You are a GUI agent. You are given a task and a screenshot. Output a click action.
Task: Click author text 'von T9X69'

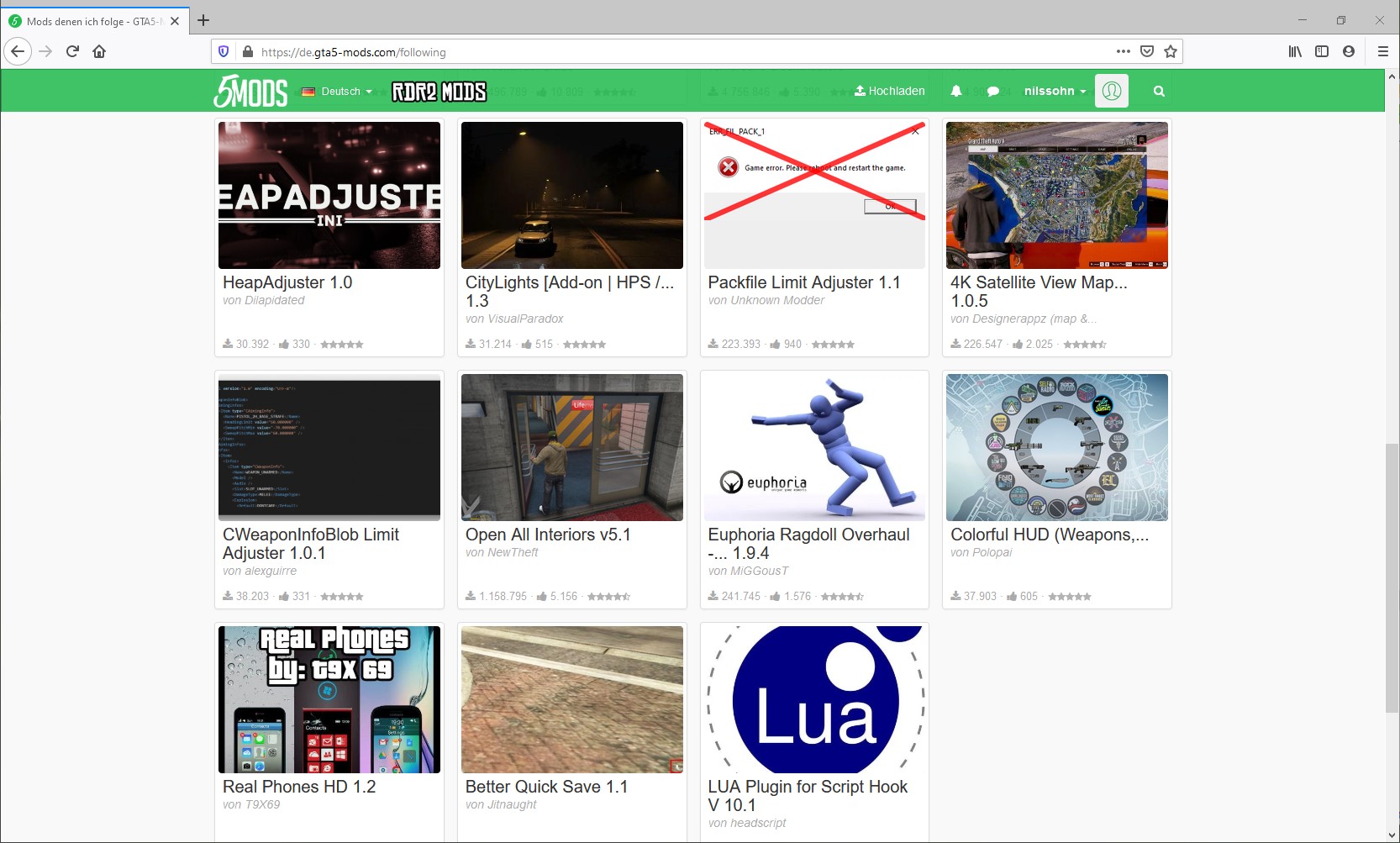[251, 804]
